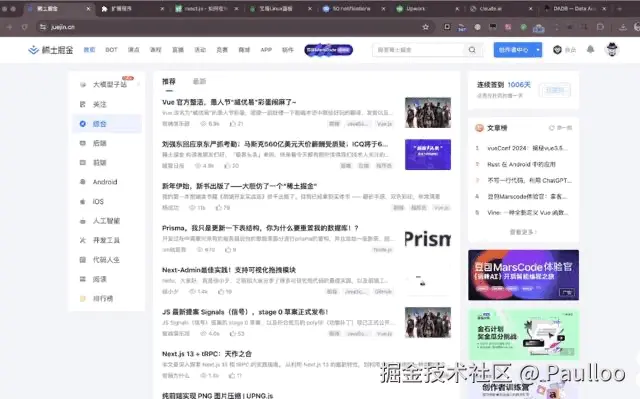
Task: Open the 关注 icon in the sidebar
Action: (x=82, y=104)
